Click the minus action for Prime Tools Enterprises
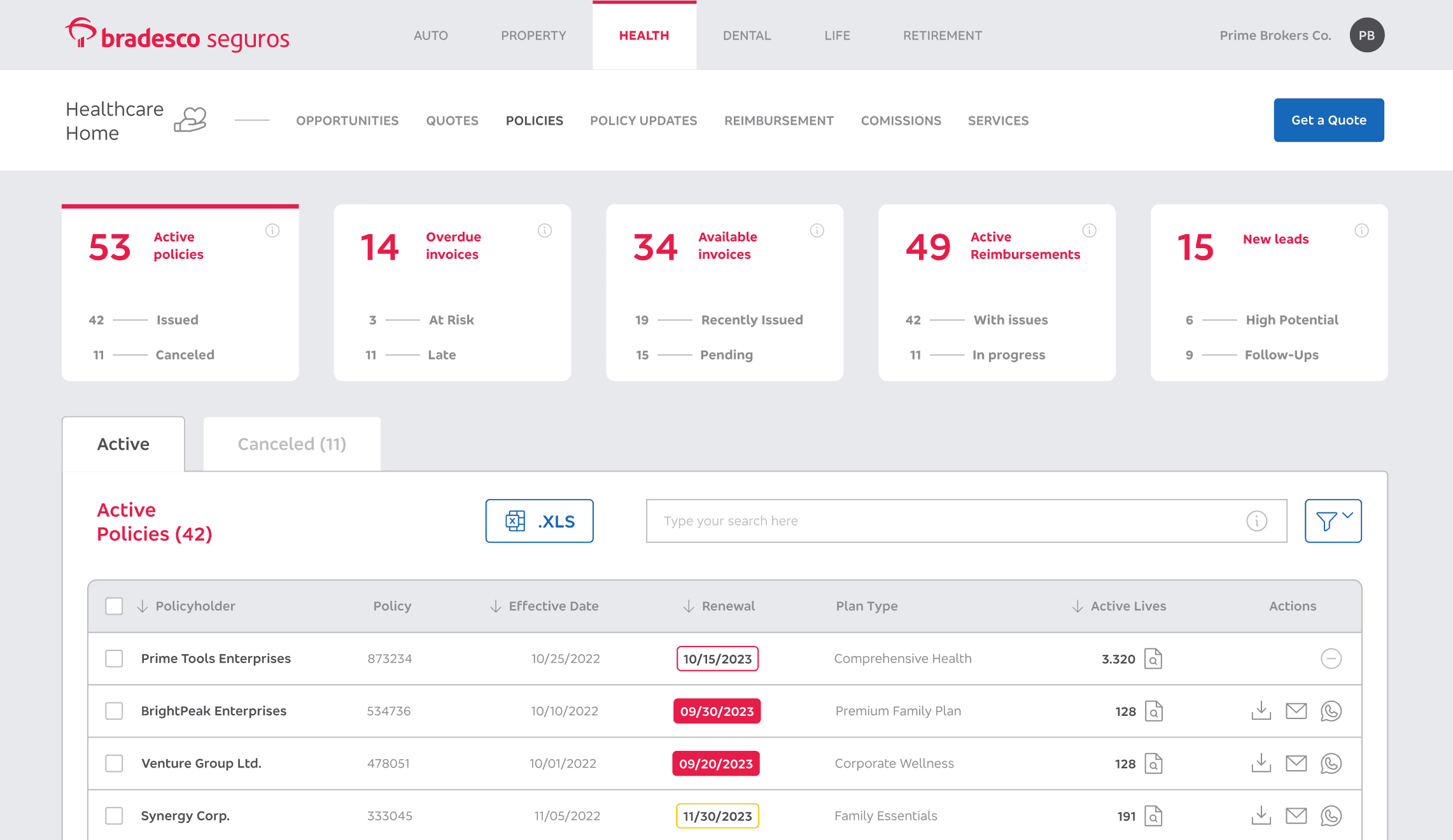This screenshot has width=1453, height=840. point(1331,659)
